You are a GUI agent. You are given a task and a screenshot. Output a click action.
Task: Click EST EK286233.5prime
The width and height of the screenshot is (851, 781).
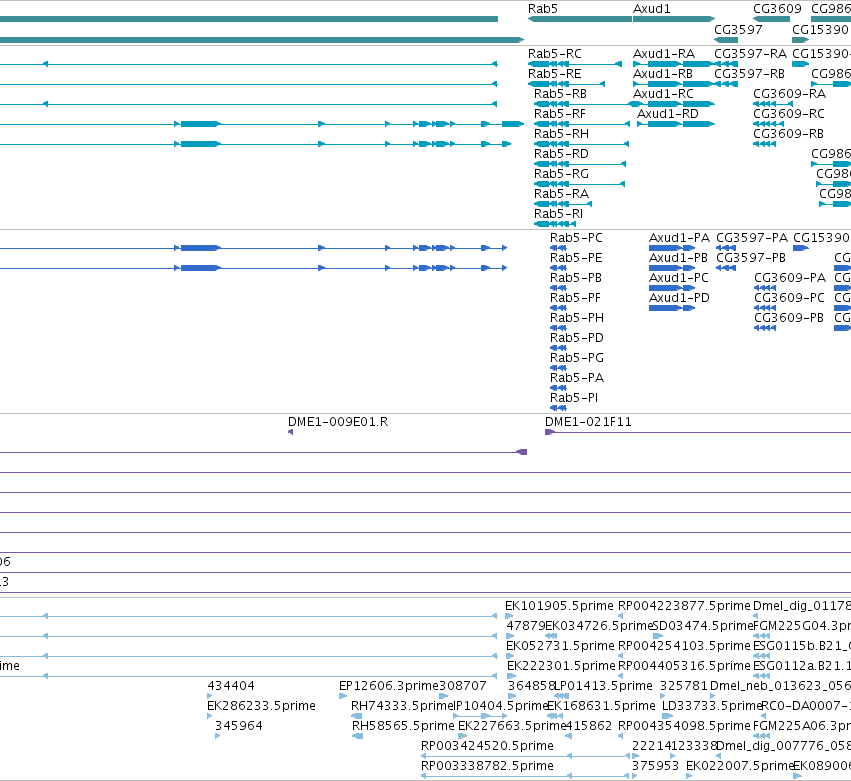pos(261,706)
